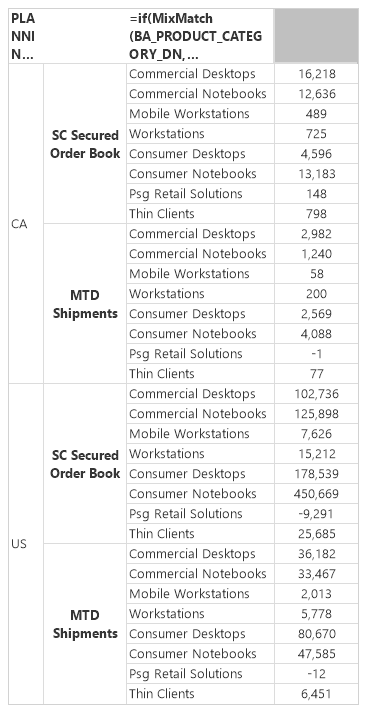Click the 80,670 Consumer Desktops value

(316, 633)
